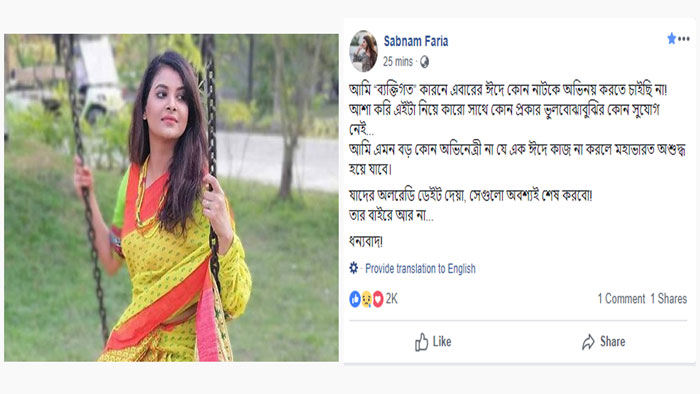Viewport: 700px width, 394px height.
Task: Click the ধন্যবাদ! line in the post
Action: (x=366, y=242)
